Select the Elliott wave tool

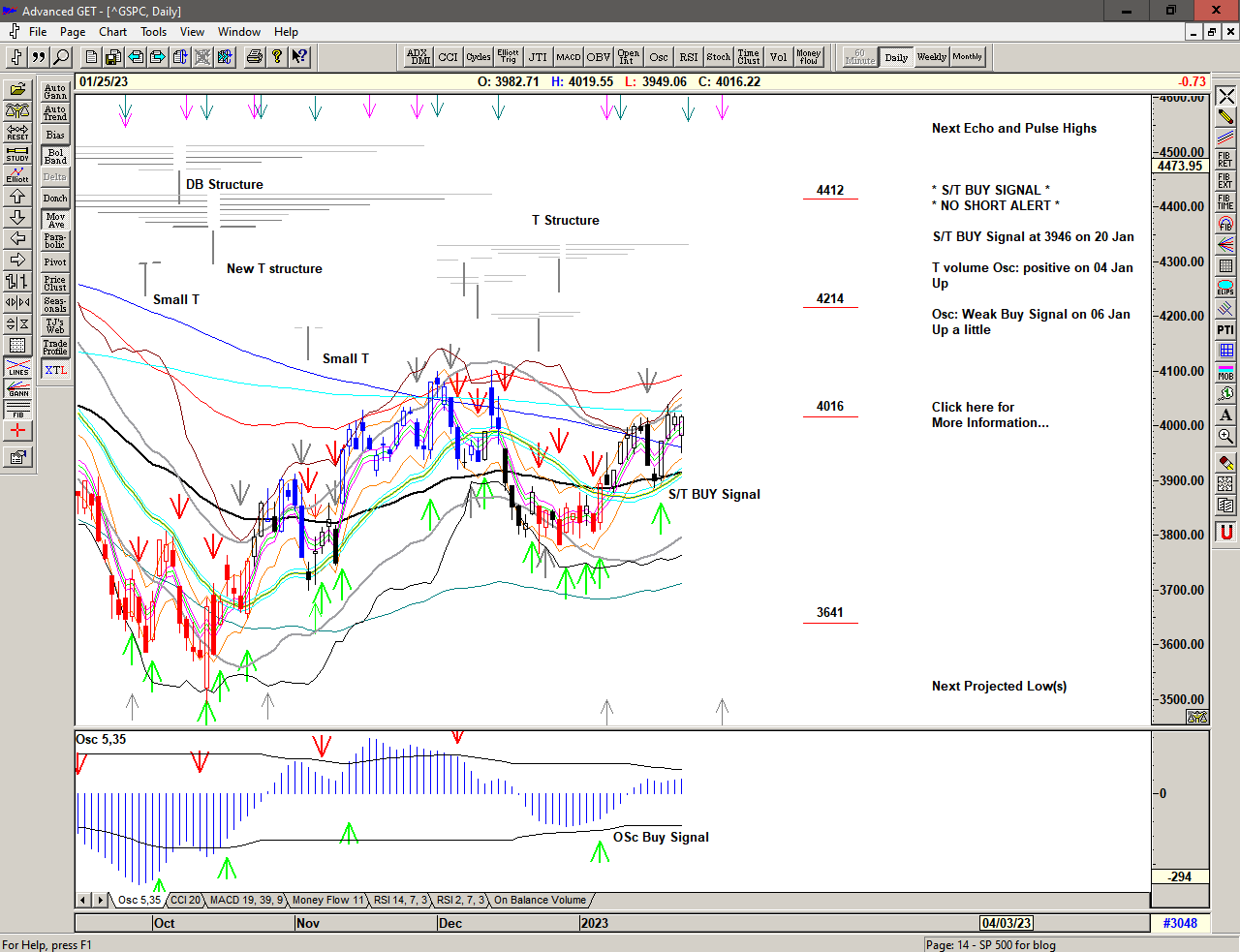click(17, 174)
